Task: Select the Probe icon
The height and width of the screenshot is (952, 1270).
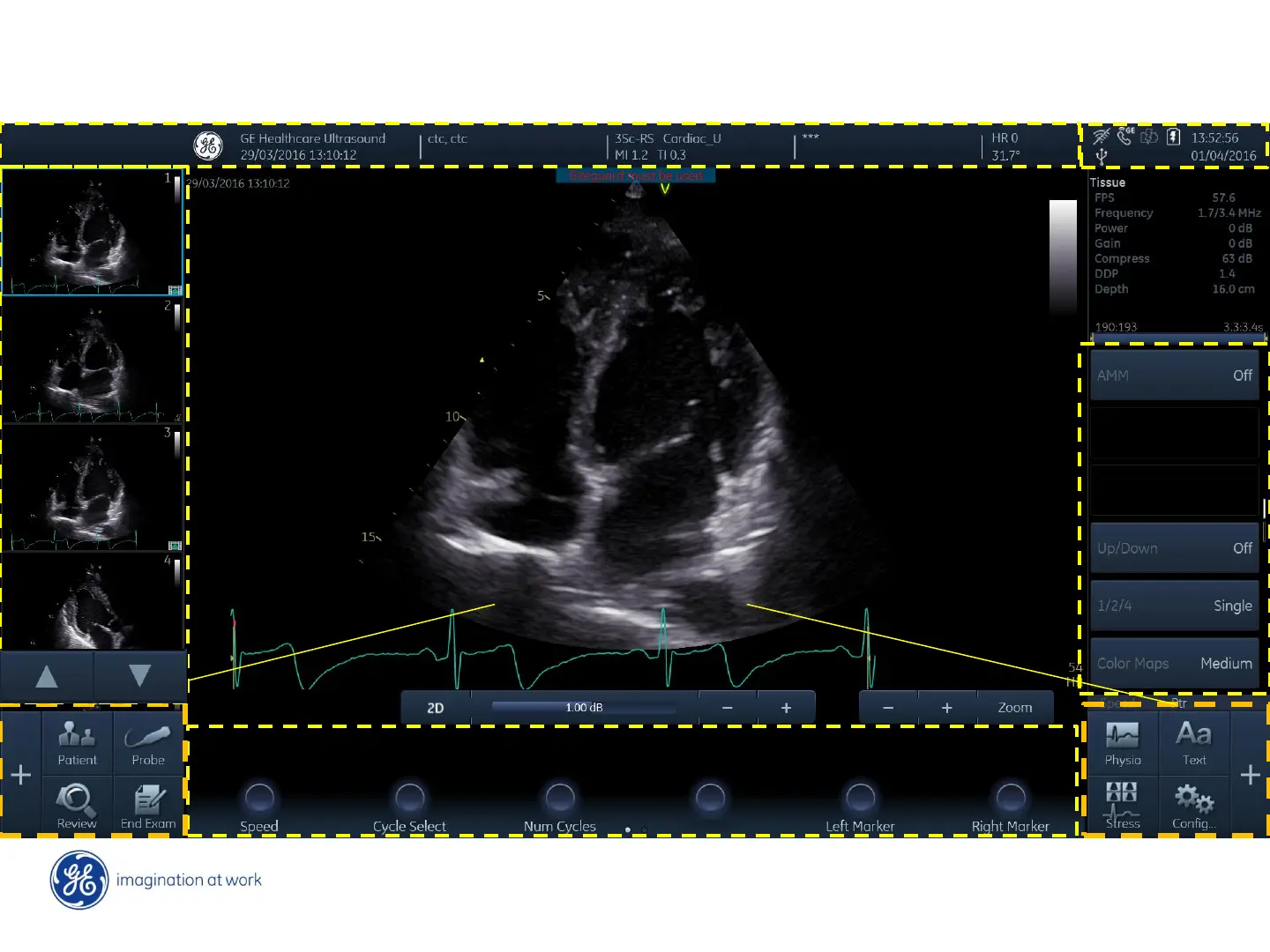Action: [148, 743]
